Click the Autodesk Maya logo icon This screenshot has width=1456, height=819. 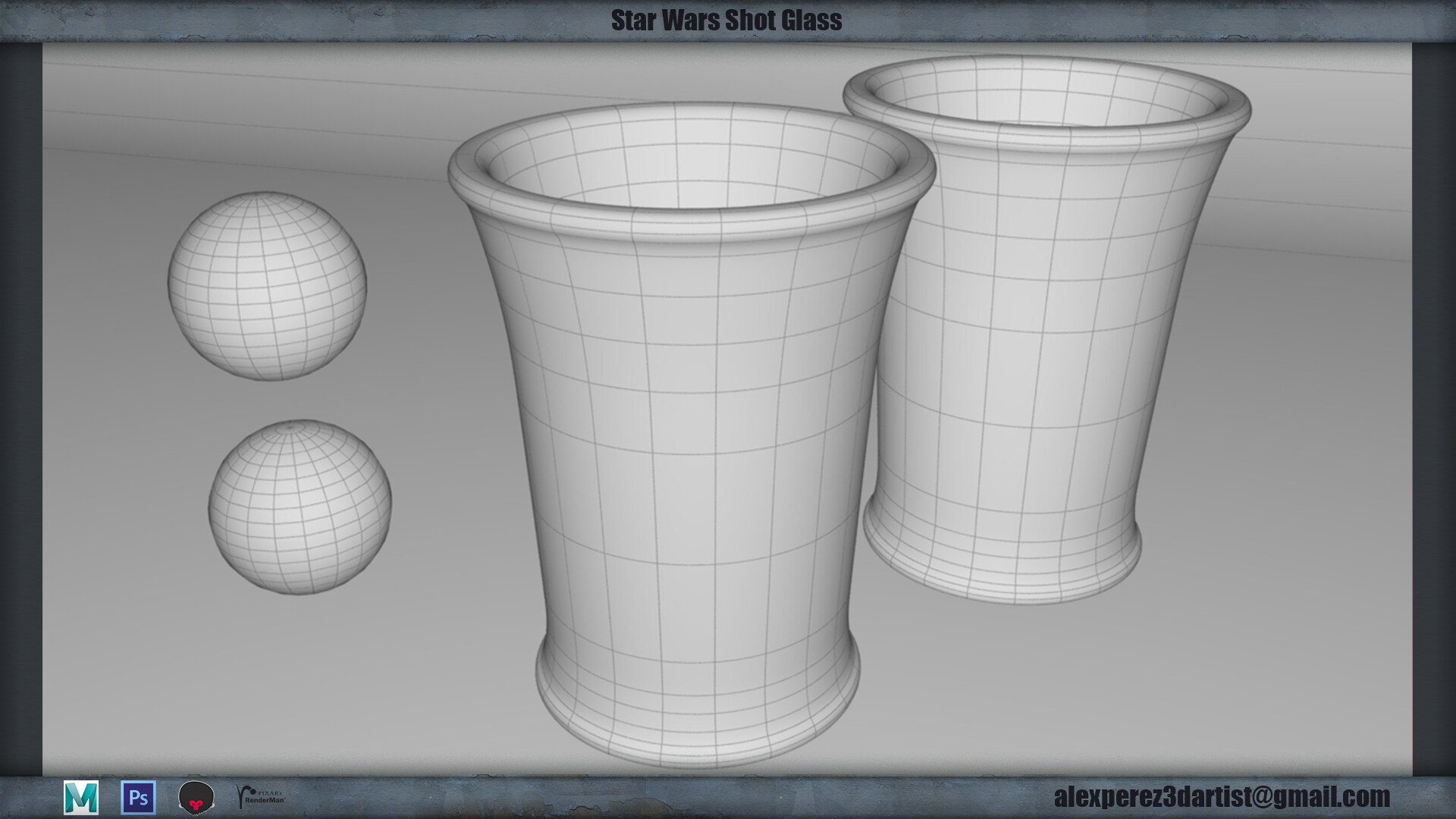(81, 798)
